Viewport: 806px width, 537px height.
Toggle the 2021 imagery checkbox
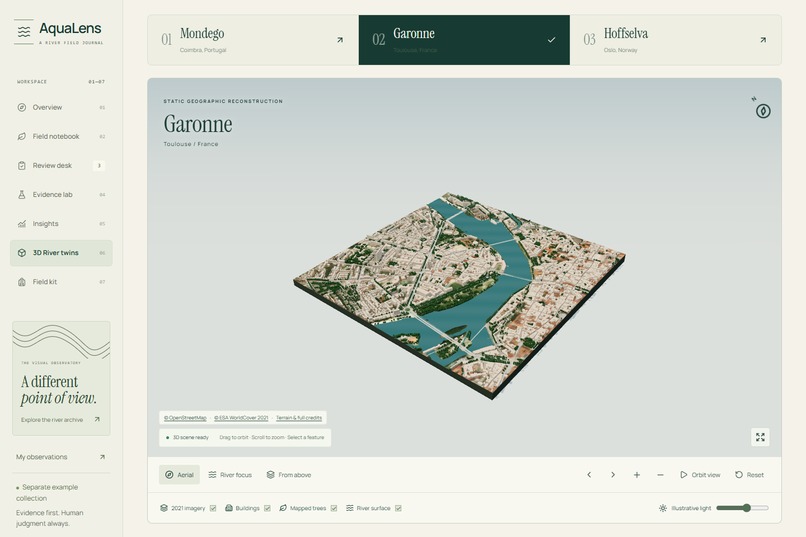(x=213, y=508)
